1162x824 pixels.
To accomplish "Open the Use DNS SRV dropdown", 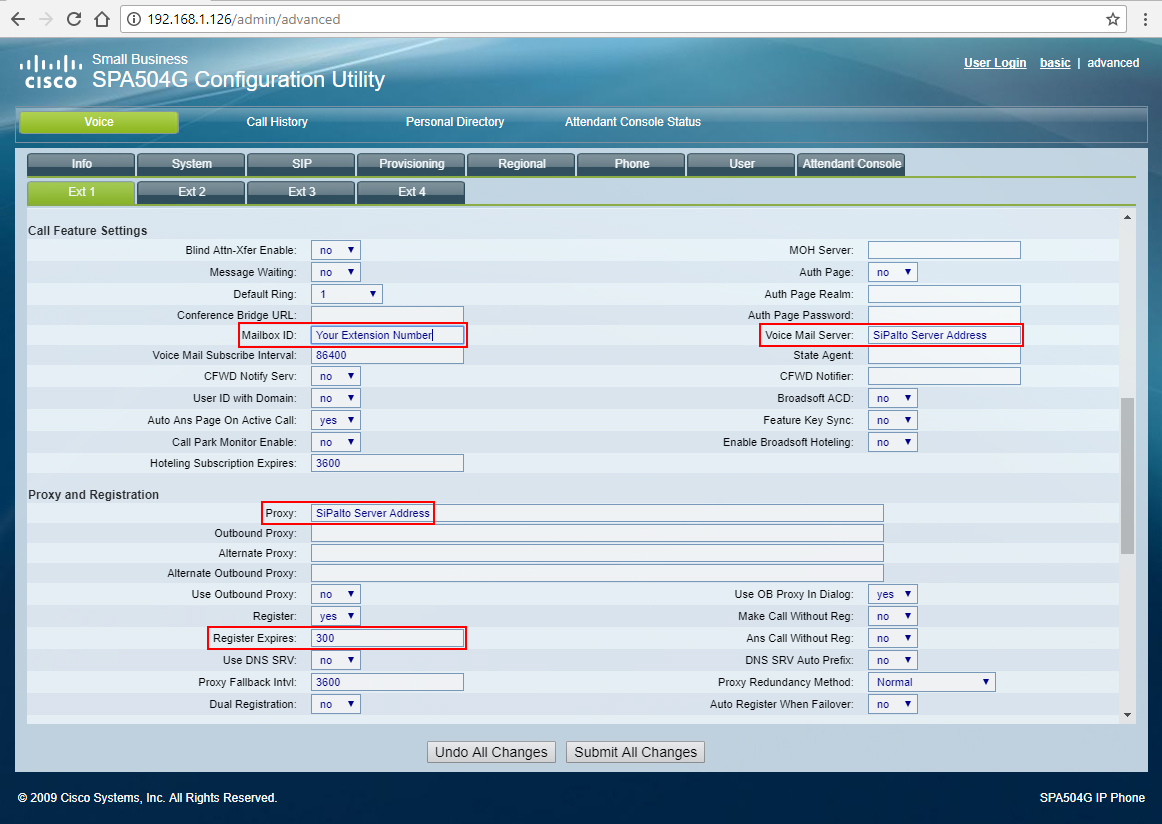I will 336,660.
